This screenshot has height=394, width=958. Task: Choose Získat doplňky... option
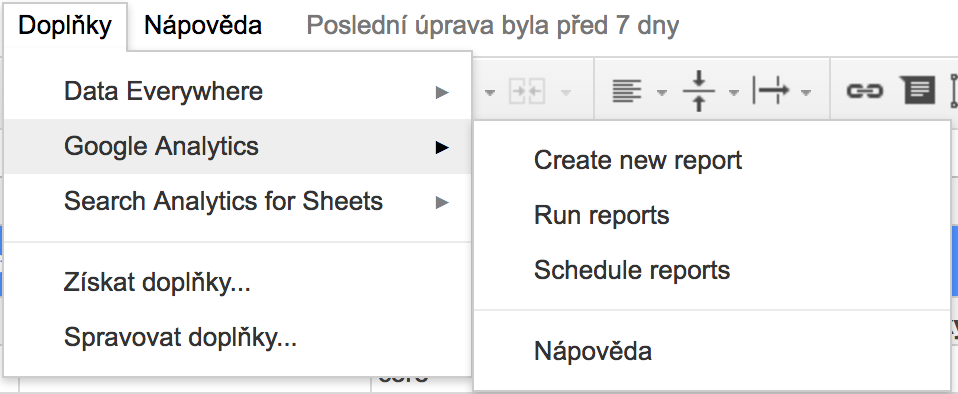point(238,283)
